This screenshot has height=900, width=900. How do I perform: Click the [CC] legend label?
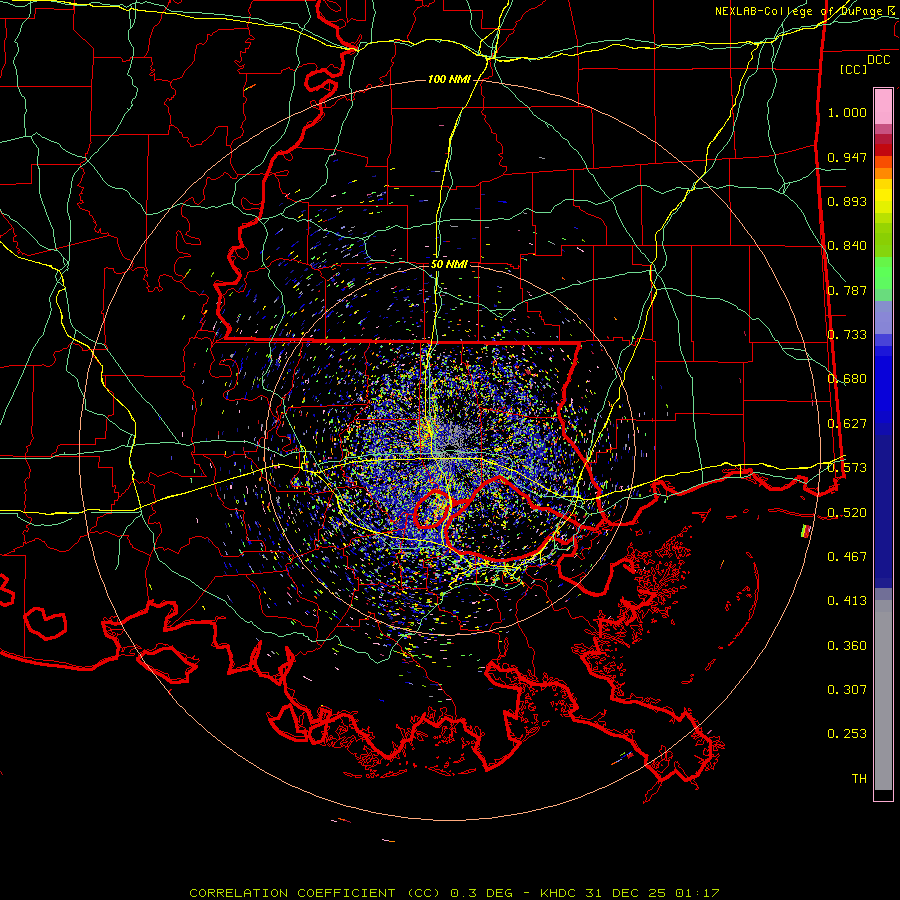854,69
